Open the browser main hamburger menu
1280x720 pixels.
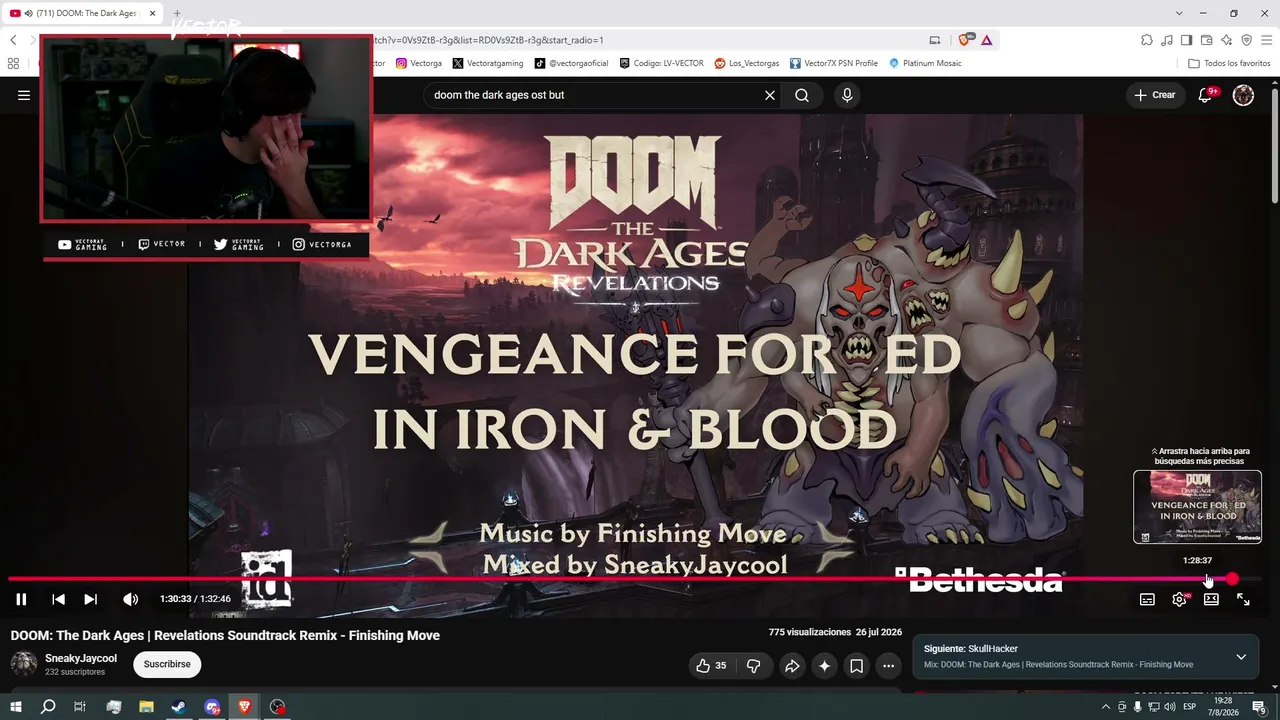pos(1267,40)
